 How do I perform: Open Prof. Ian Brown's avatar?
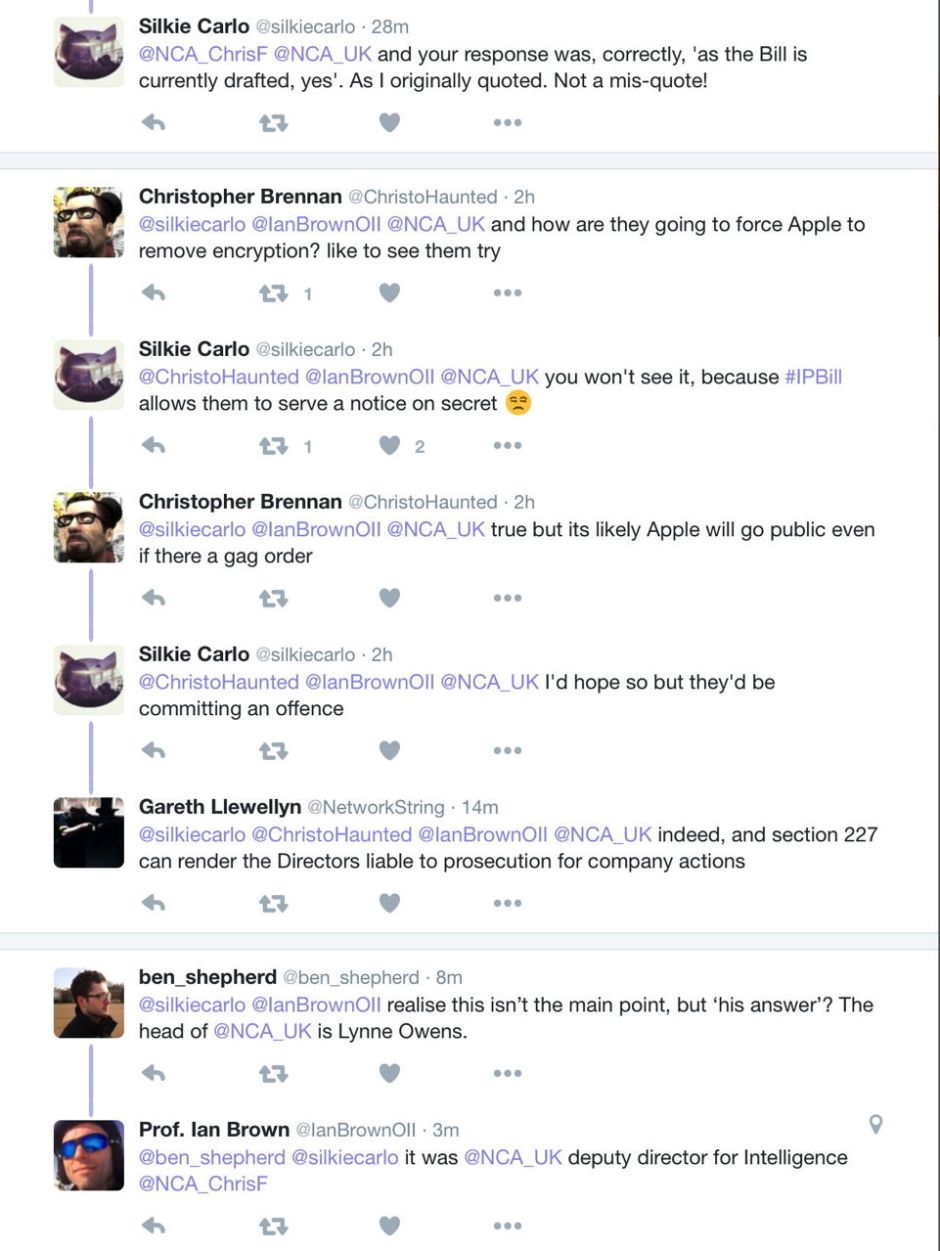[89, 1155]
